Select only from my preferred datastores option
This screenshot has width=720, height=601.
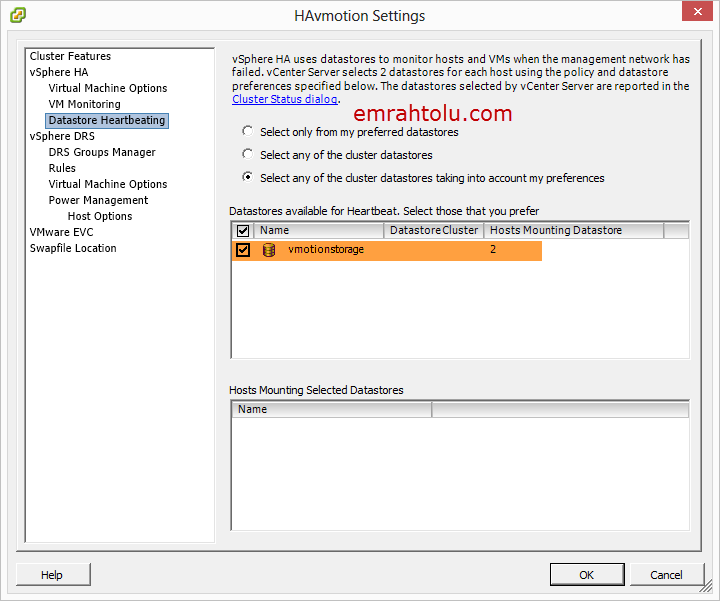click(248, 132)
